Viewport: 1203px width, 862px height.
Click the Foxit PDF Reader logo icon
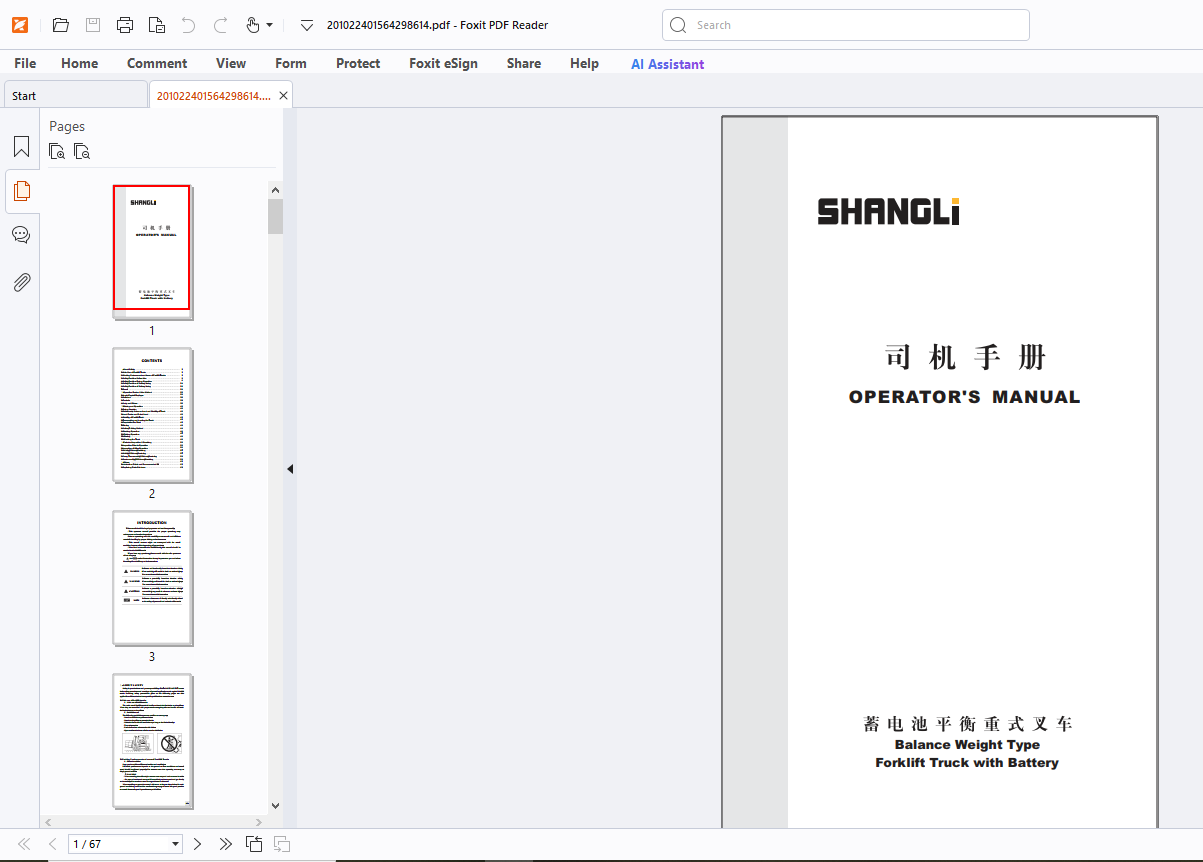pyautogui.click(x=20, y=25)
